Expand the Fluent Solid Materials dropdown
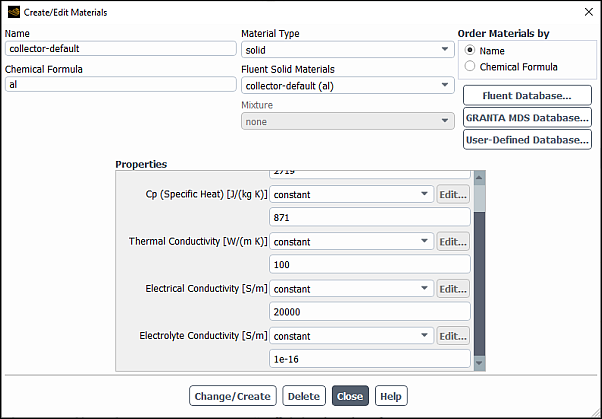The height and width of the screenshot is (419, 602). pyautogui.click(x=347, y=86)
